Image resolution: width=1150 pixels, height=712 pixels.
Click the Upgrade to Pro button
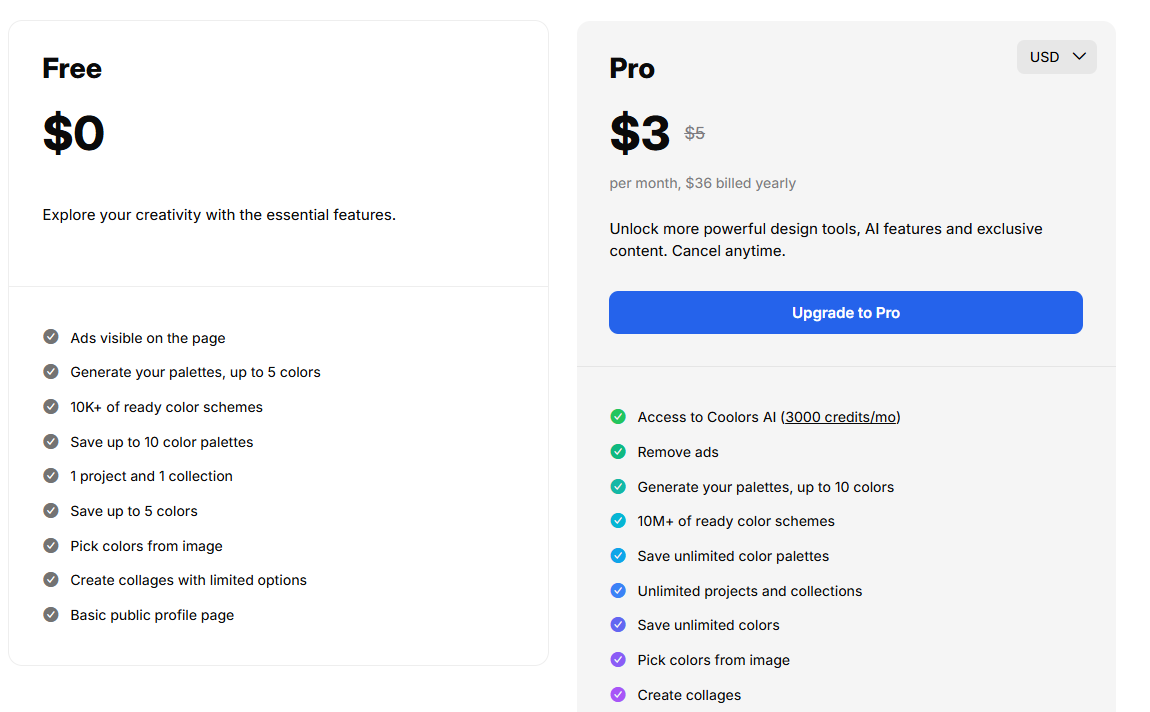point(845,312)
